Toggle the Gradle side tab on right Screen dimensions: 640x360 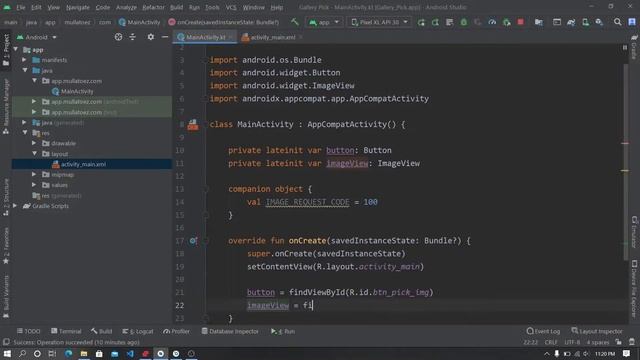coord(634,47)
